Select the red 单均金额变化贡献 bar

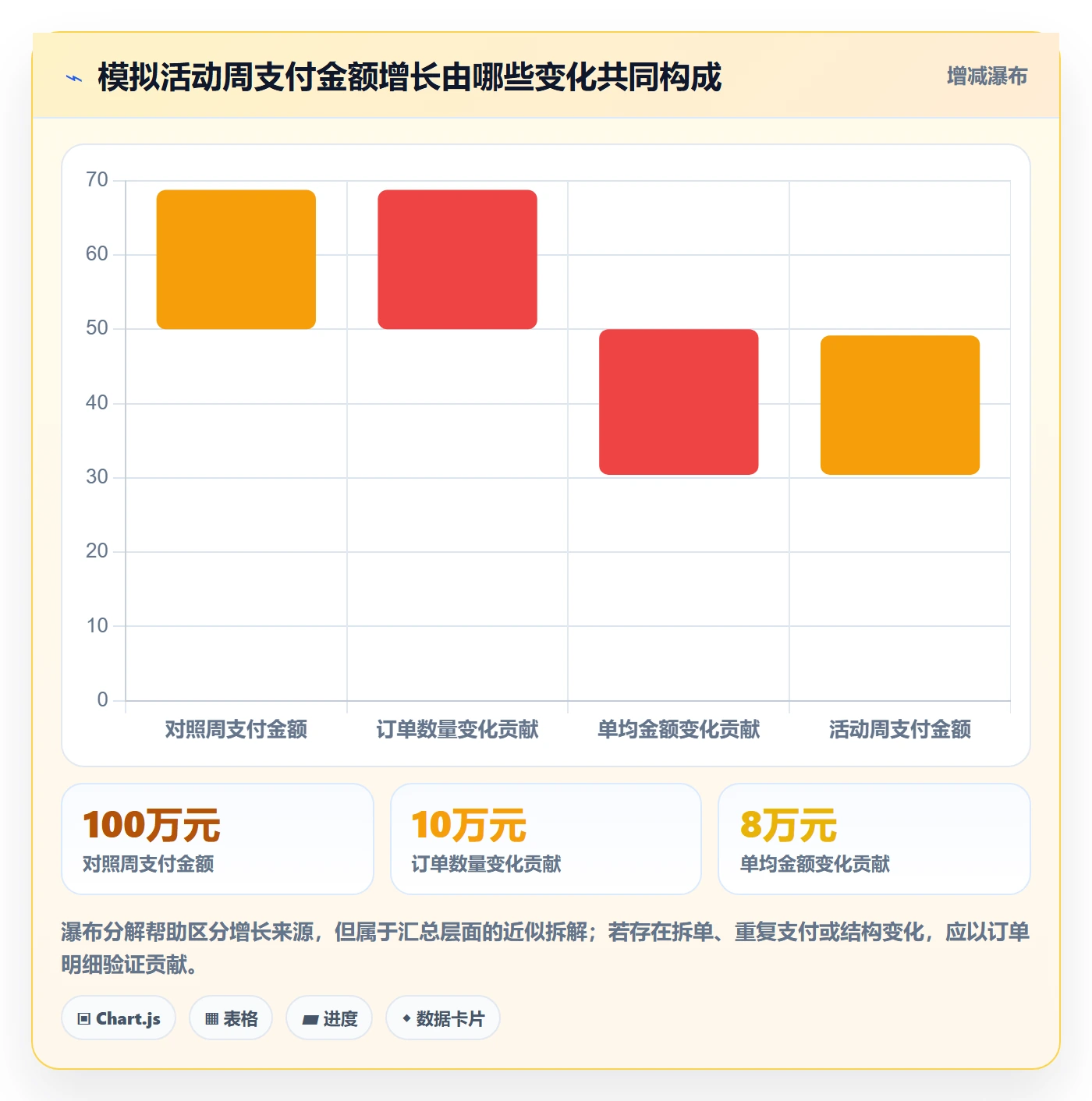[679, 402]
